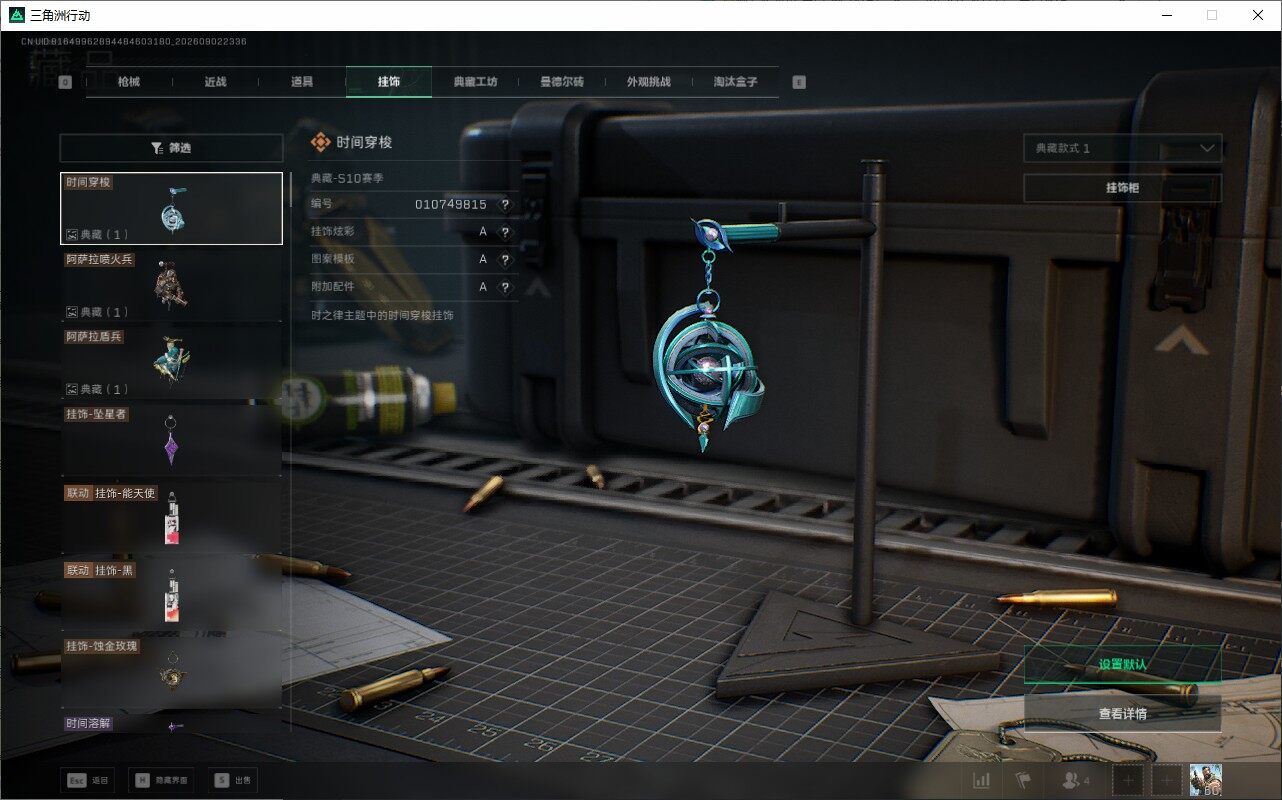
Task: Click the charm list scrollbar
Action: [x=291, y=189]
